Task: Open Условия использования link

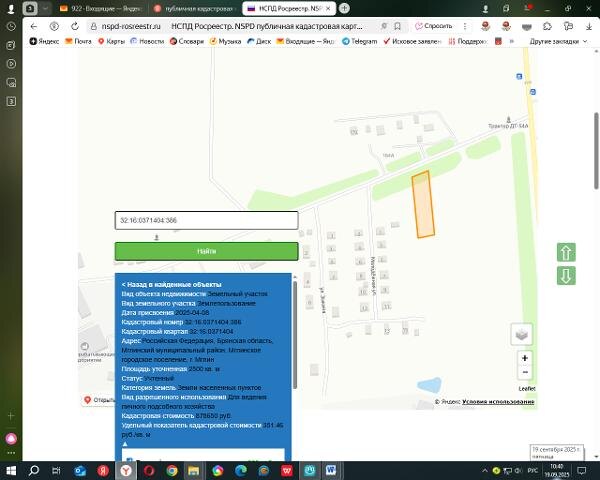Action: (498, 402)
